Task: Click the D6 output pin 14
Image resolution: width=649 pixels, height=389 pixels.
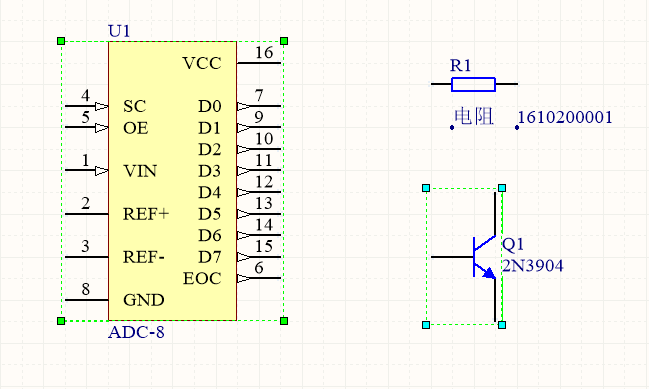Action: point(259,235)
